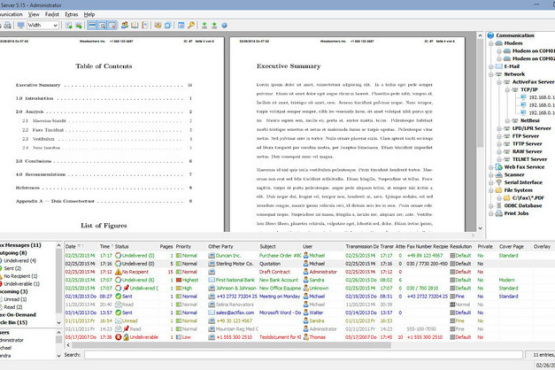This screenshot has width=555, height=370.
Task: Click the second green upload arrow icon
Action: 214,25
